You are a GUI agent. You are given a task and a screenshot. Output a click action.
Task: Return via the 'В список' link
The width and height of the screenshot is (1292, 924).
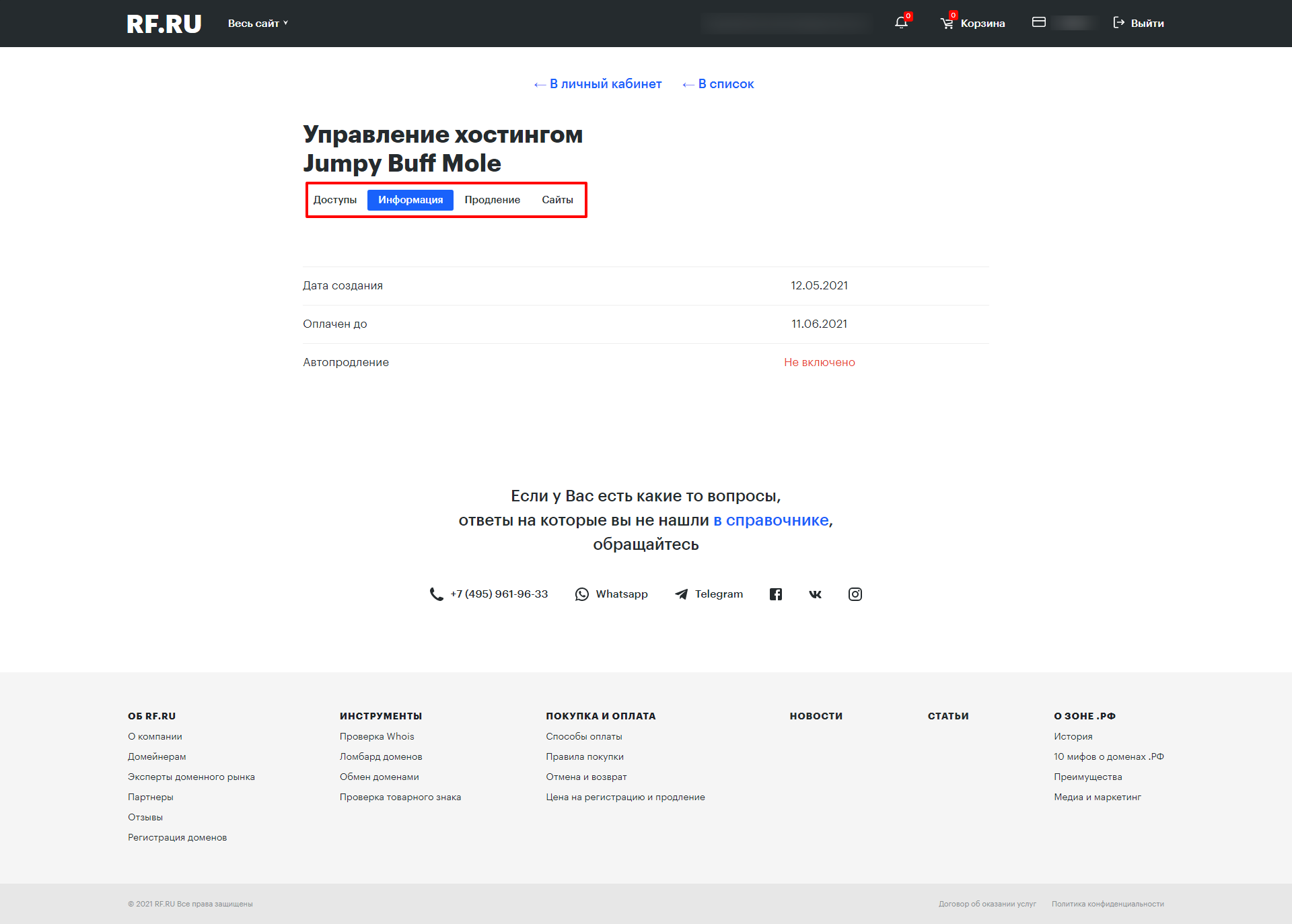(718, 84)
